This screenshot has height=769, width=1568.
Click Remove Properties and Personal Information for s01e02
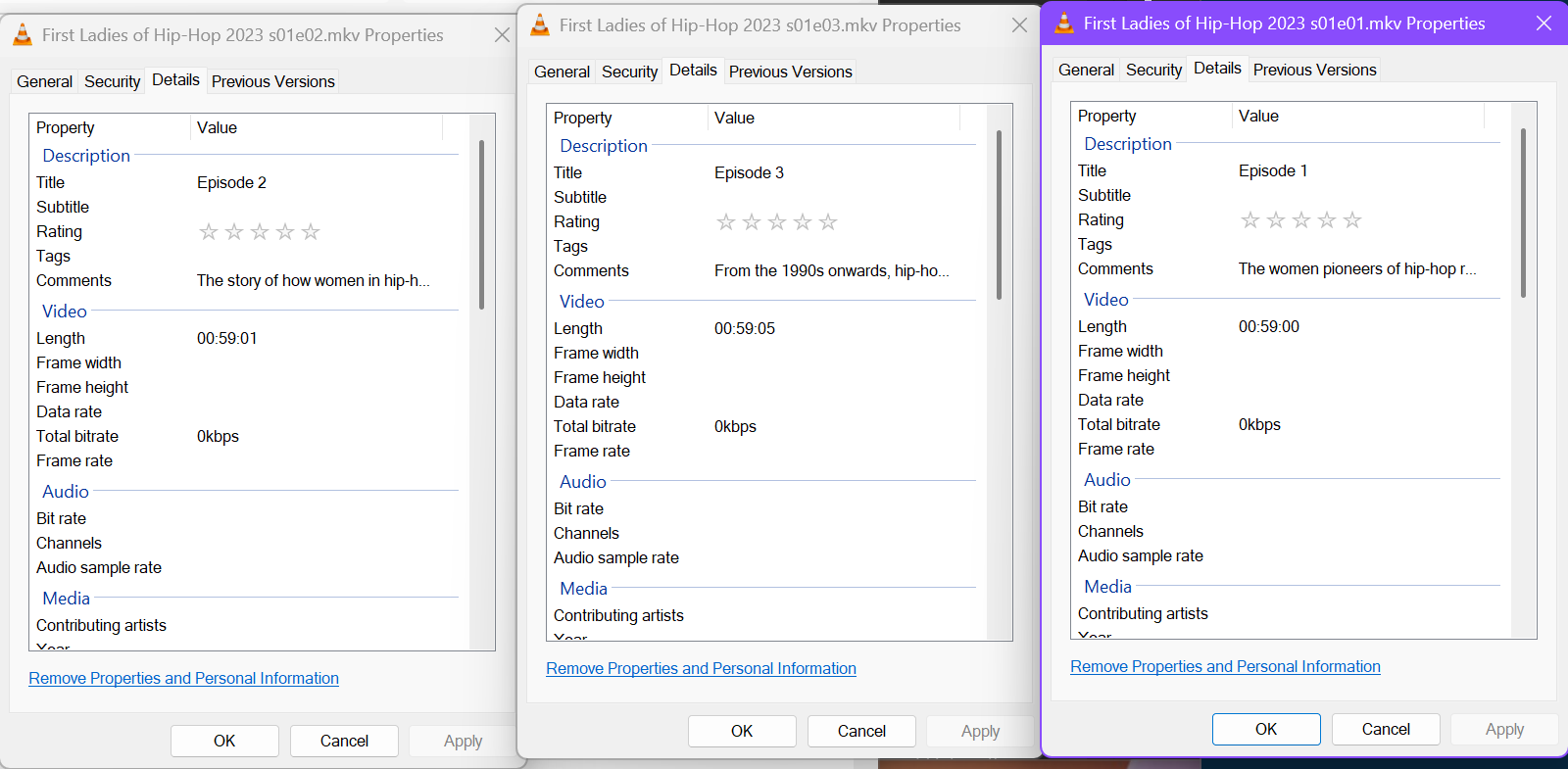[x=183, y=679]
